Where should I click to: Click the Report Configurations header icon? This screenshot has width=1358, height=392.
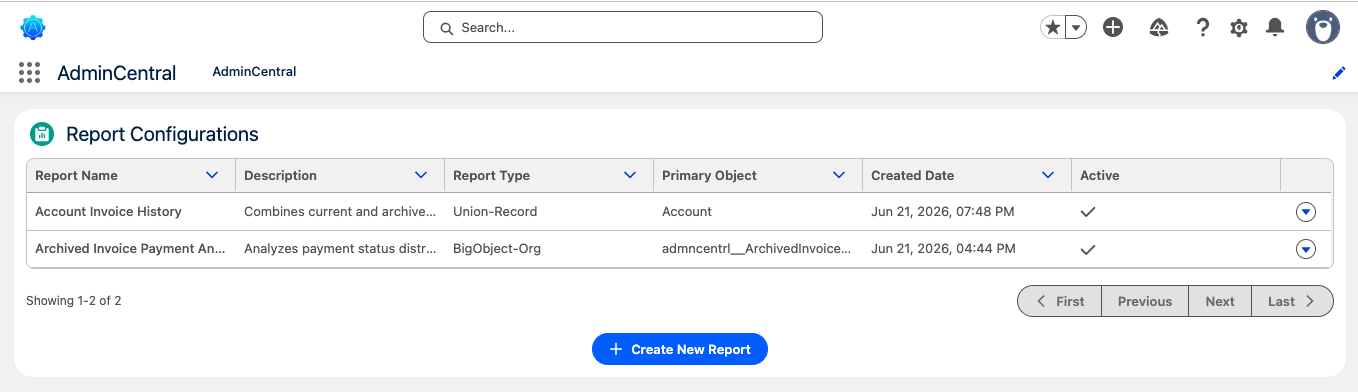click(x=42, y=134)
